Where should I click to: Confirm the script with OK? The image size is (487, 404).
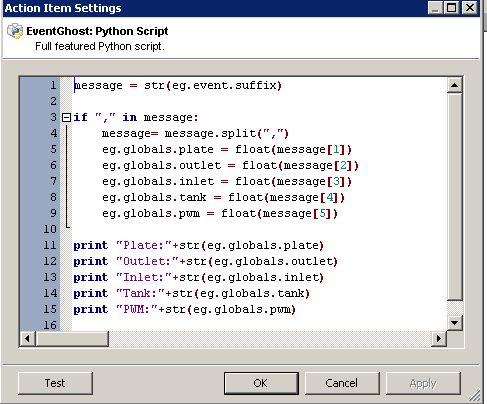pyautogui.click(x=261, y=383)
